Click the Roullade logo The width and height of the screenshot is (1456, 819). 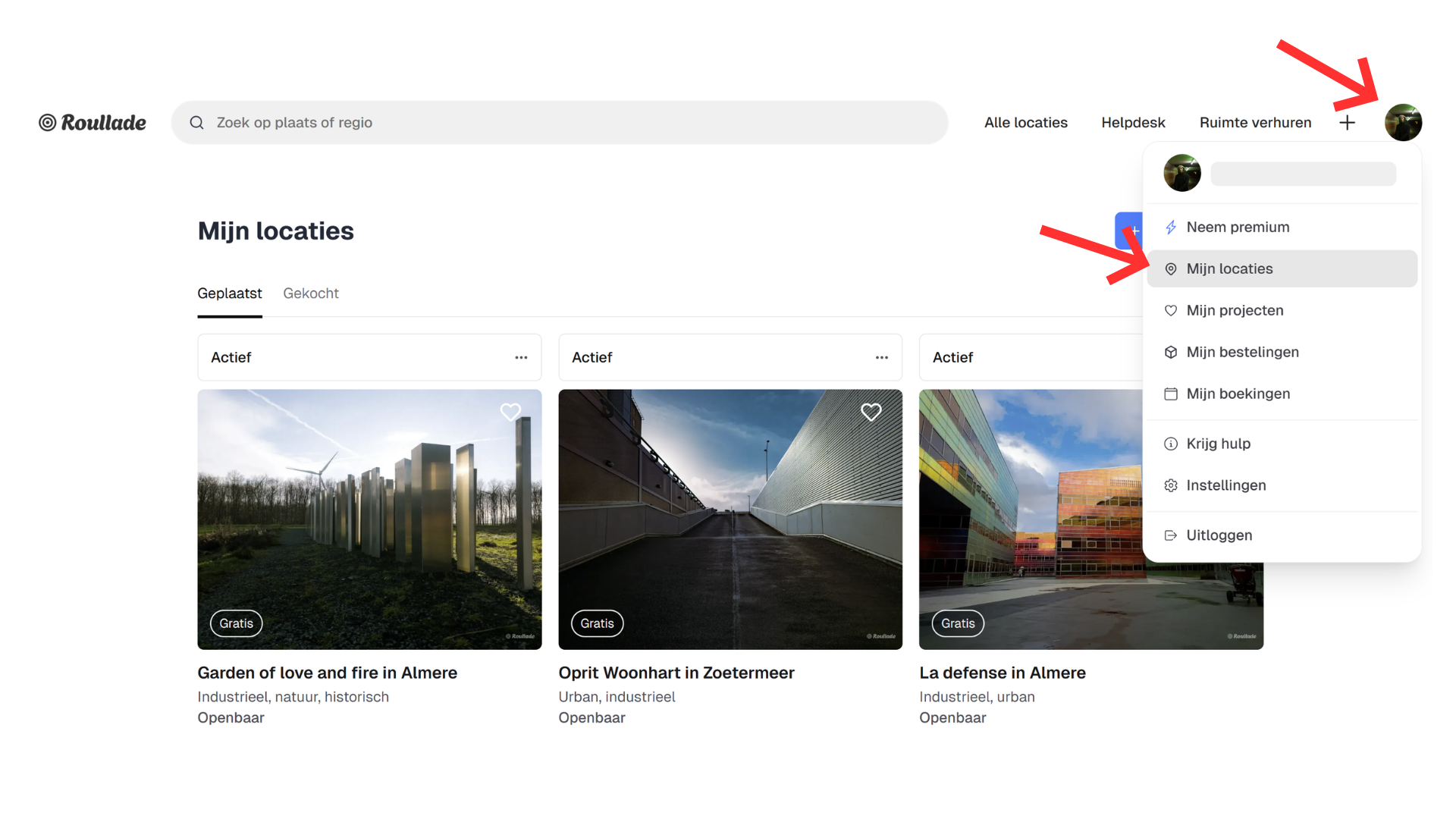(93, 123)
